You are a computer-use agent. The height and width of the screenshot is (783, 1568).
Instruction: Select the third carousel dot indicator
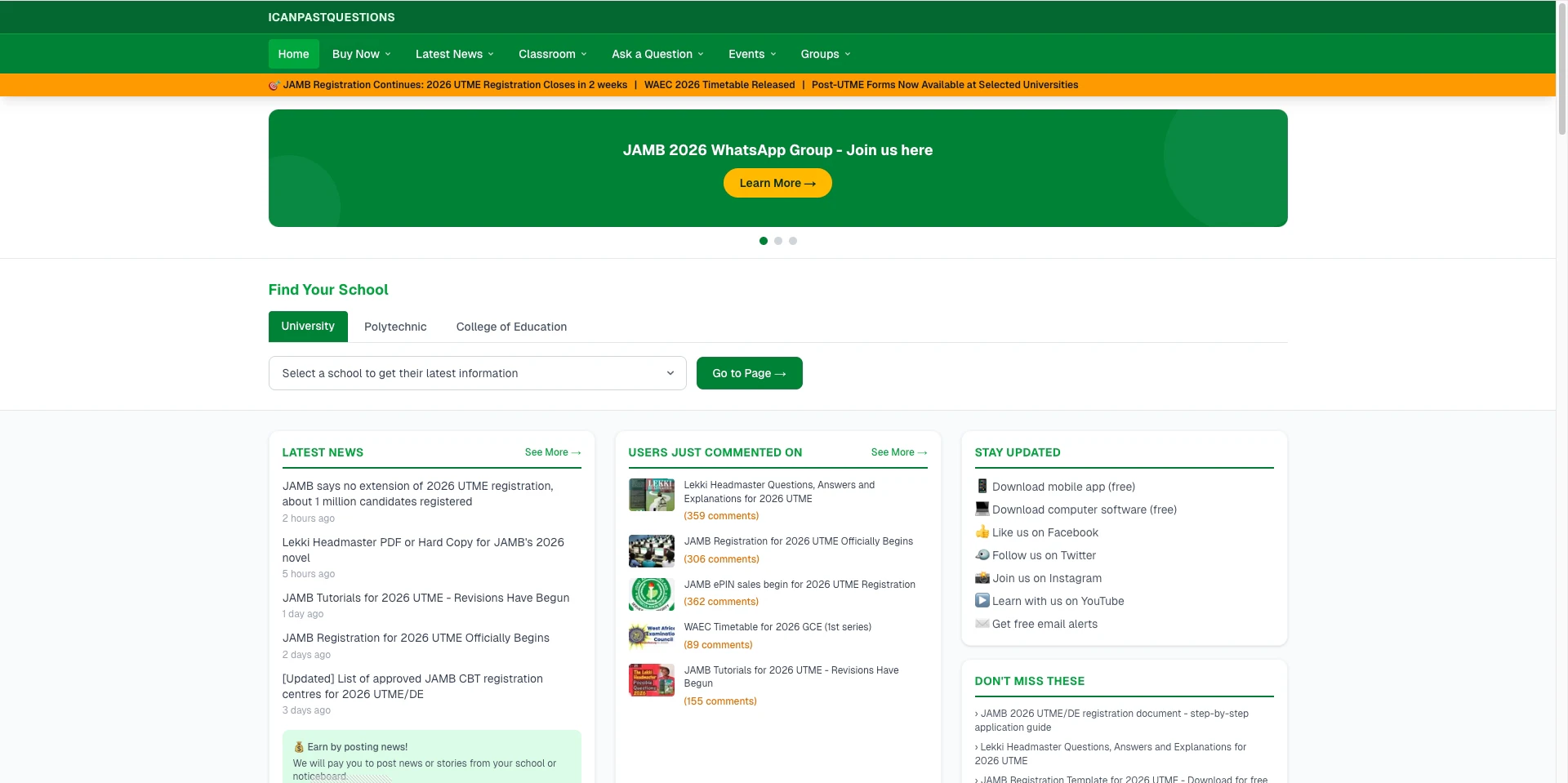(793, 241)
